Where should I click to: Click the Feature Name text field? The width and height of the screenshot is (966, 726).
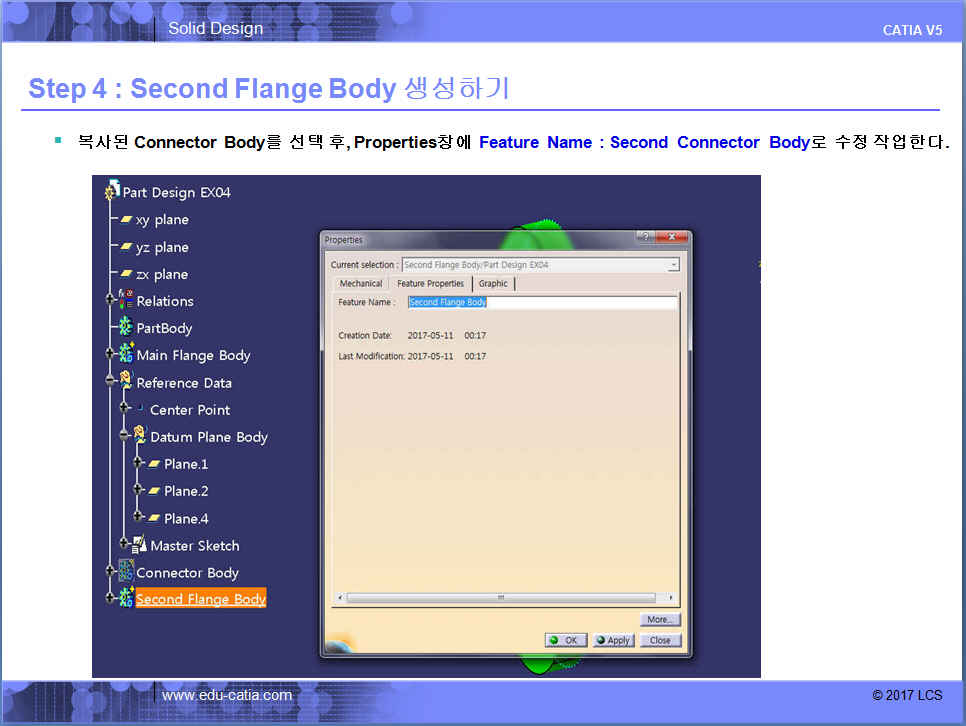[541, 302]
